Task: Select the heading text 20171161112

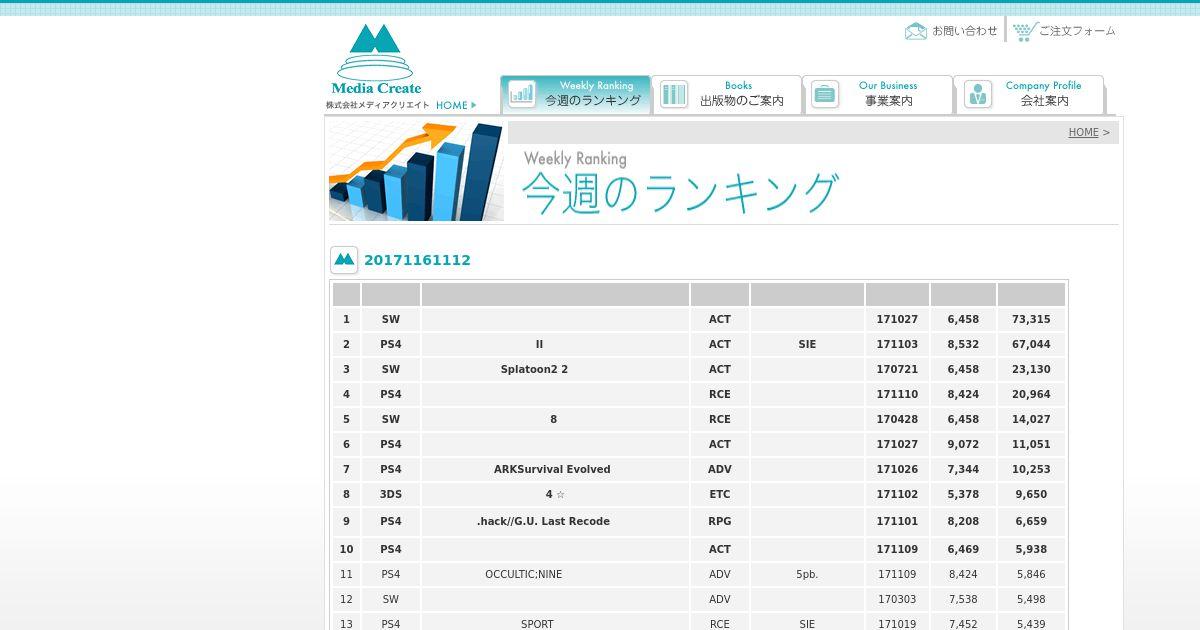Action: click(x=417, y=260)
